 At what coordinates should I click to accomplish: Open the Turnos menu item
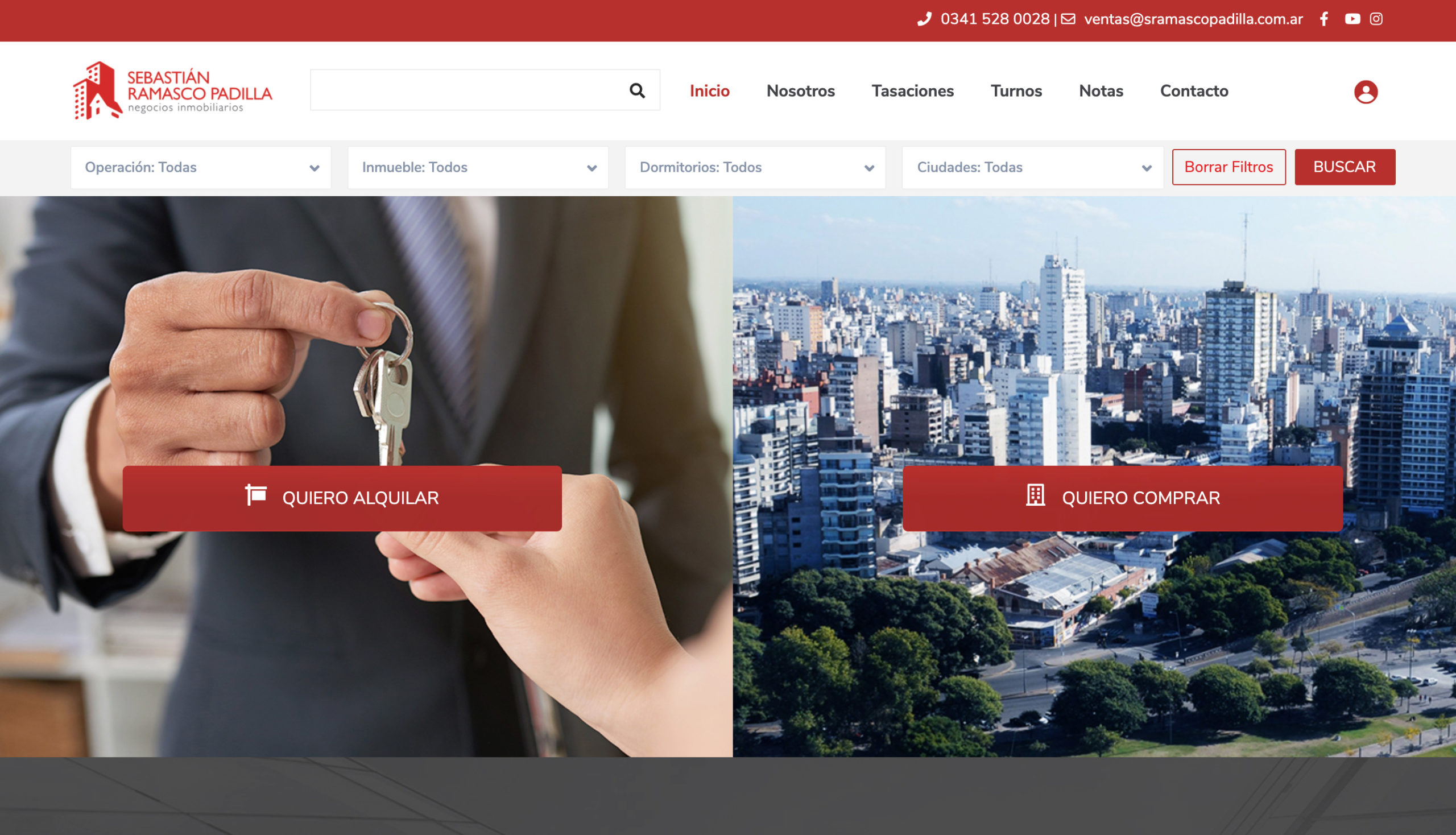pos(1016,90)
